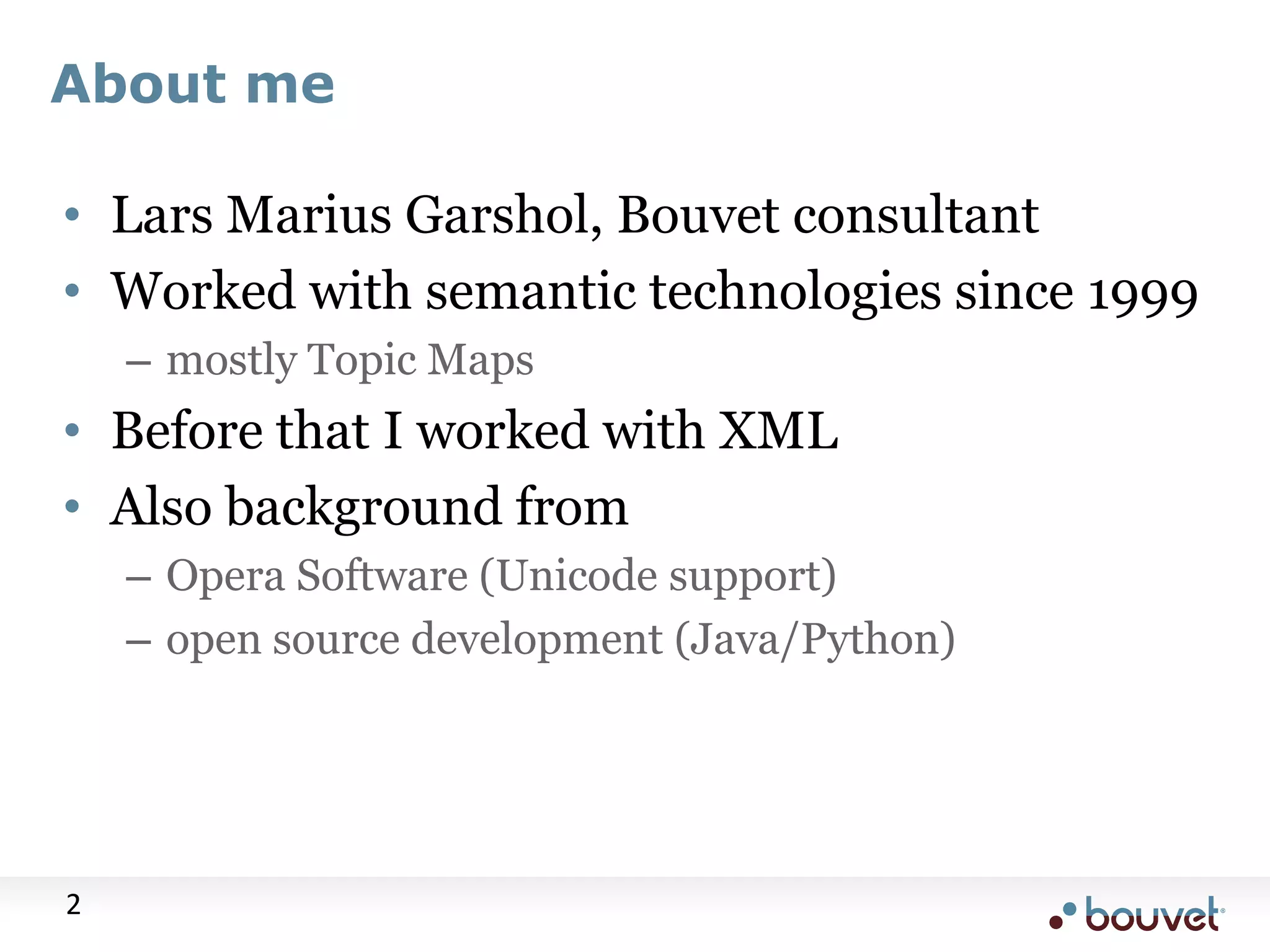Click the dash before Opera Software
This screenshot has height=952, width=1270.
(138, 578)
